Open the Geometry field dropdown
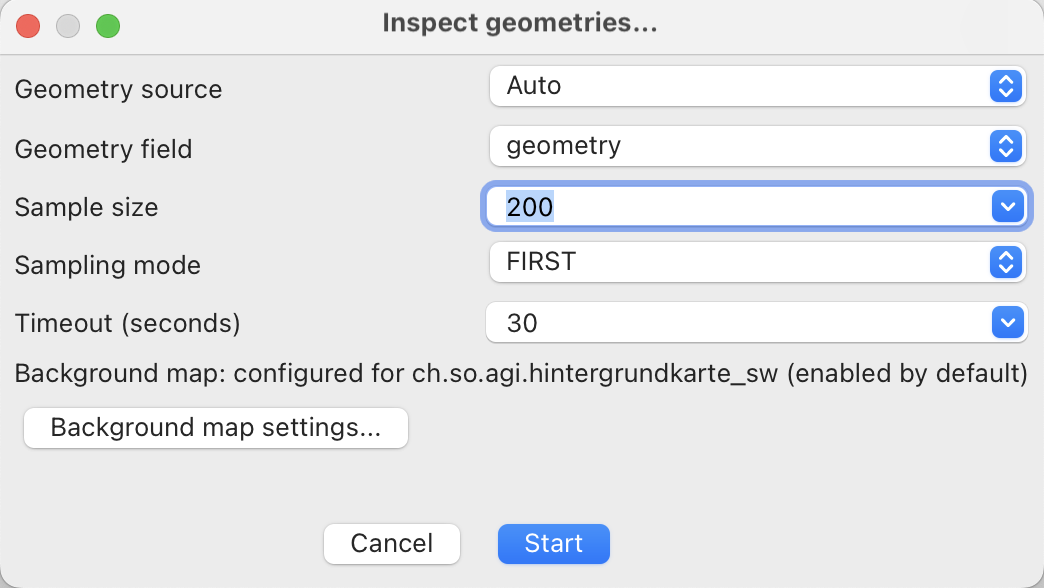The height and width of the screenshot is (588, 1044). [x=756, y=146]
